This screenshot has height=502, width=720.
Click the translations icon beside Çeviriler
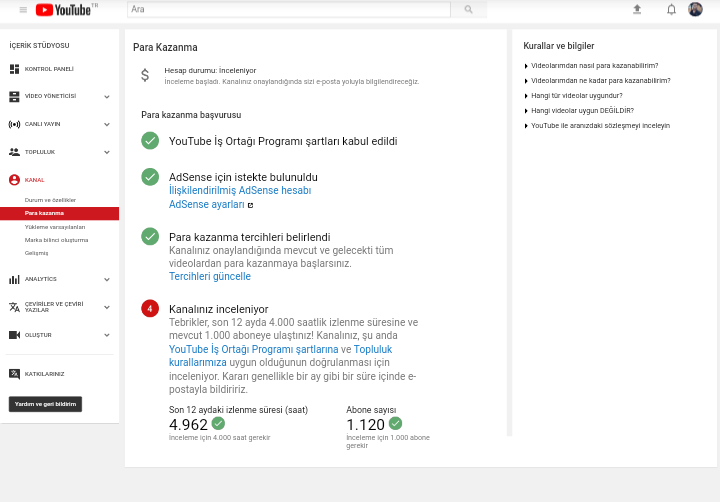pyautogui.click(x=14, y=307)
